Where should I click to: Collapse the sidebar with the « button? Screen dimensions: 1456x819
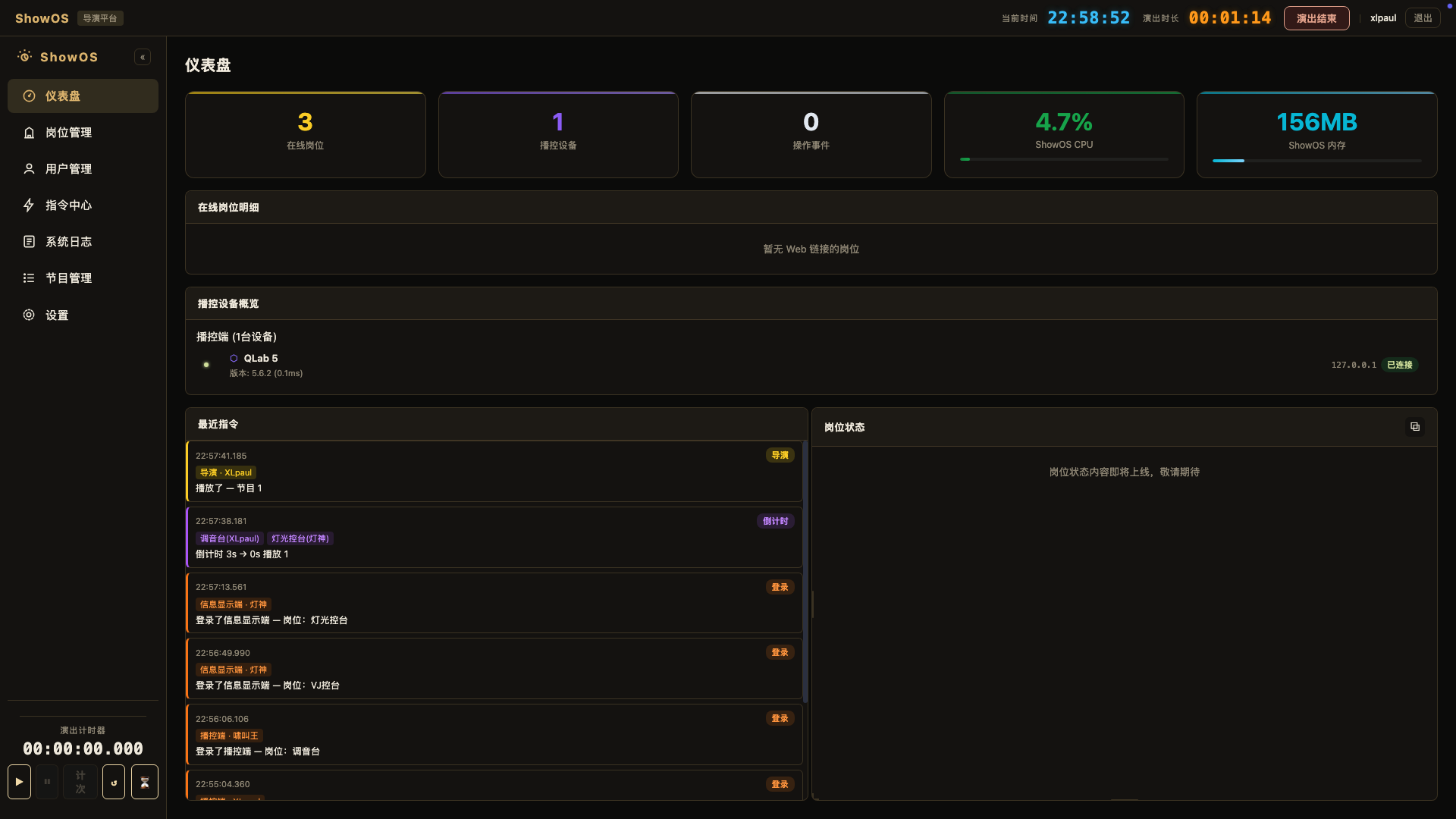[143, 57]
